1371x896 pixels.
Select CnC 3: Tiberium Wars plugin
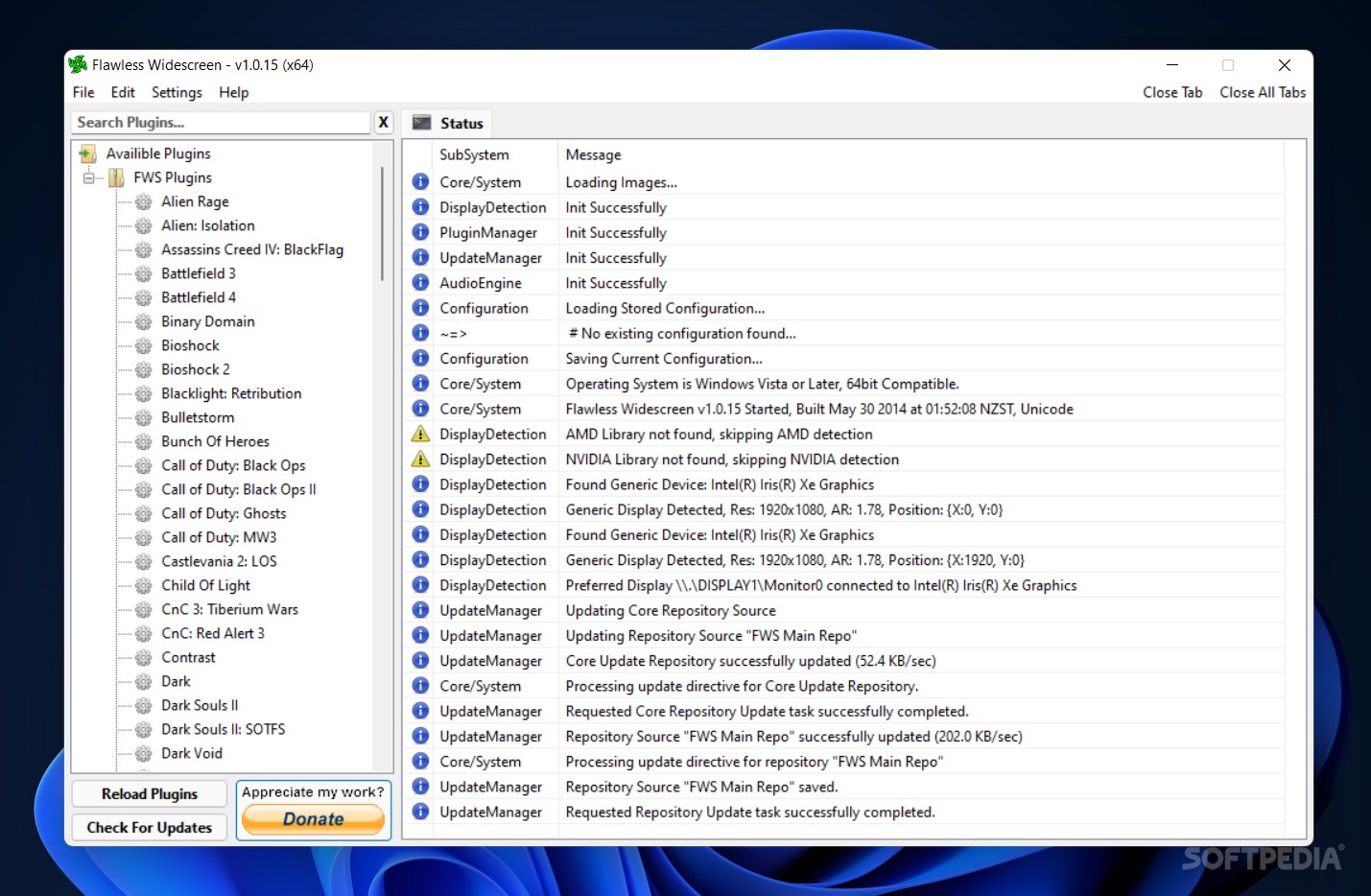[x=229, y=609]
